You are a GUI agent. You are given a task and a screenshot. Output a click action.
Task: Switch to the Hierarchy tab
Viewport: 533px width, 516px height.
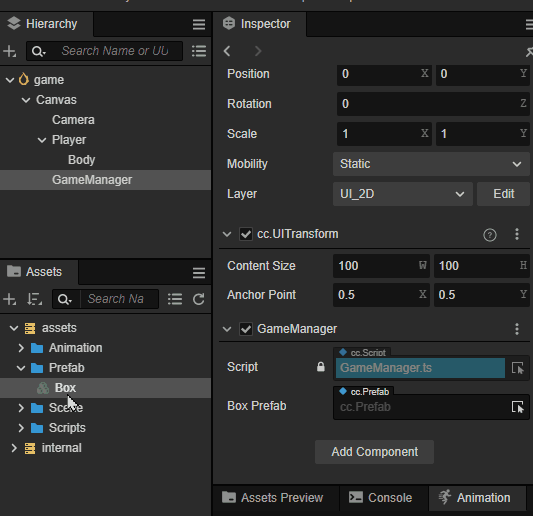click(x=46, y=24)
